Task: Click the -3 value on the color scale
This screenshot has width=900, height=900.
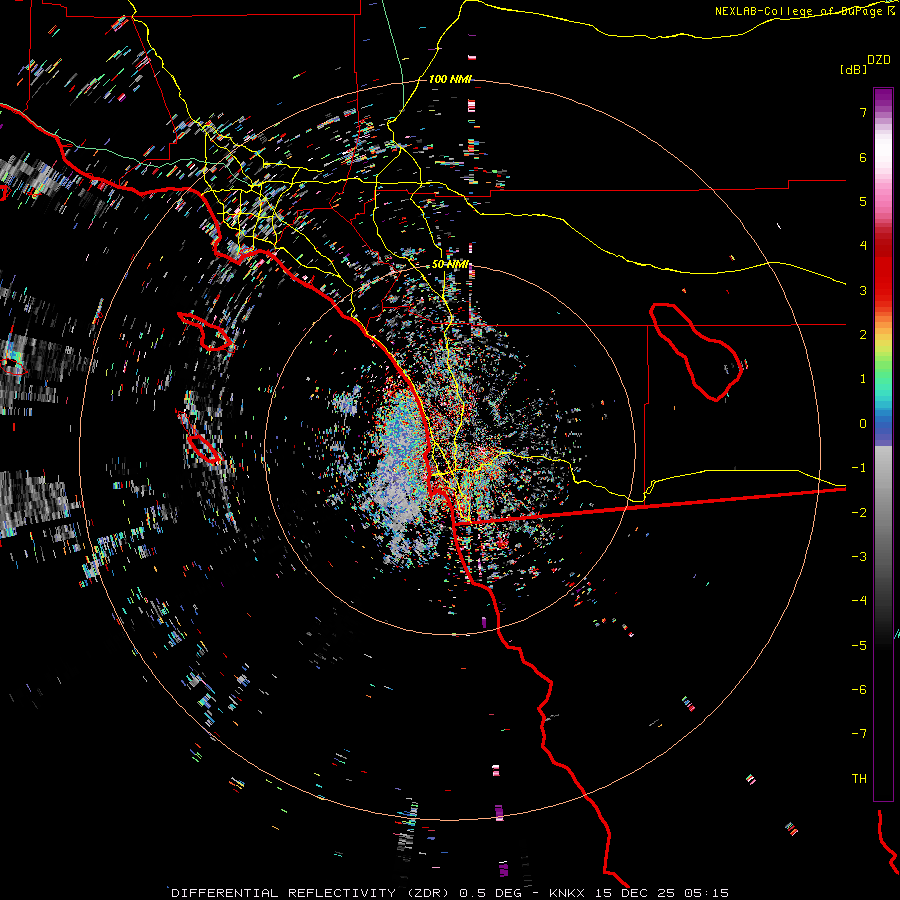Action: click(x=859, y=557)
